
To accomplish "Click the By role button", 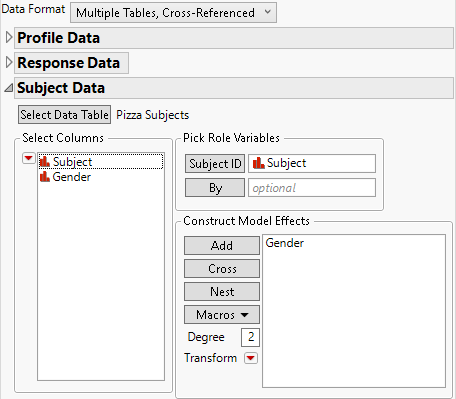I will [215, 188].
